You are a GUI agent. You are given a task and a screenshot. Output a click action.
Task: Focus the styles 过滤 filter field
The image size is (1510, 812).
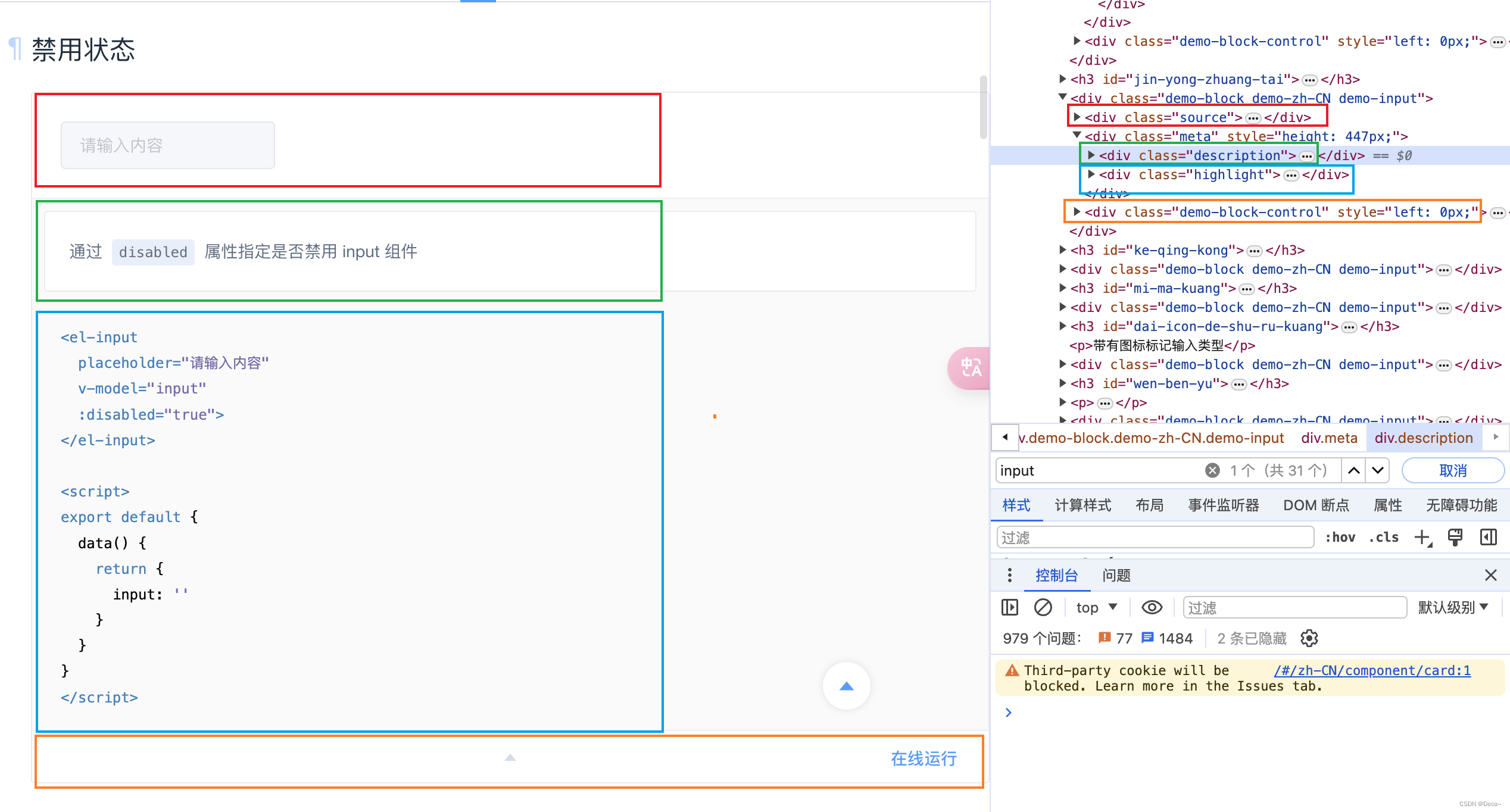[1155, 538]
